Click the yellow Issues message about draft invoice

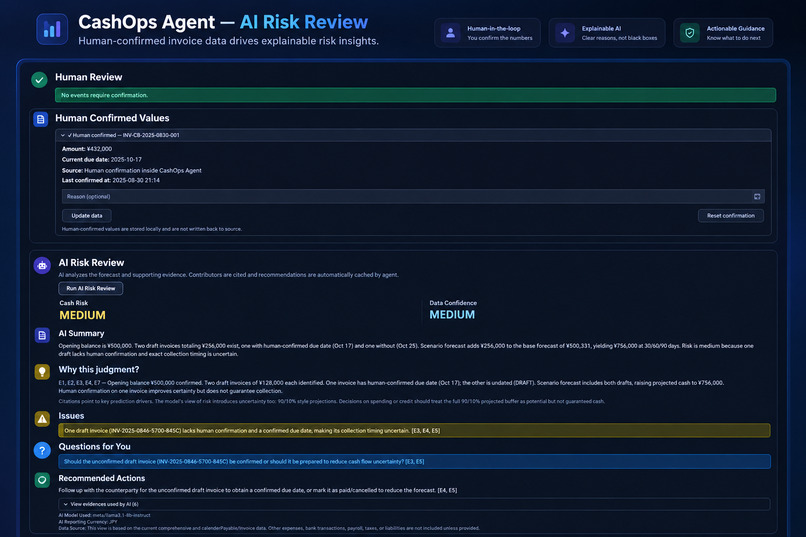[414, 431]
